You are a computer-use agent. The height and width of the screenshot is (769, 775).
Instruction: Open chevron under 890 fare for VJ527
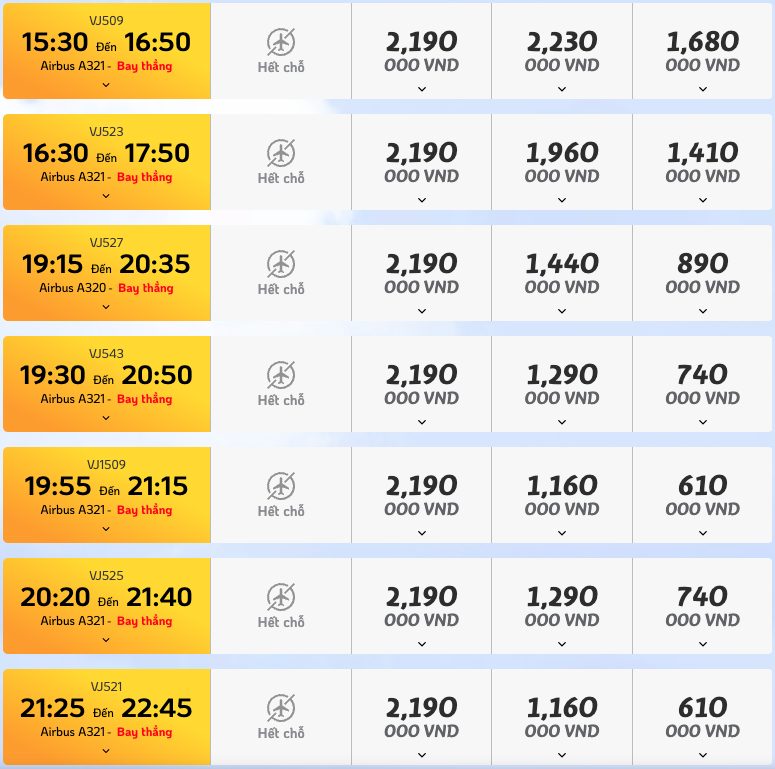click(703, 311)
